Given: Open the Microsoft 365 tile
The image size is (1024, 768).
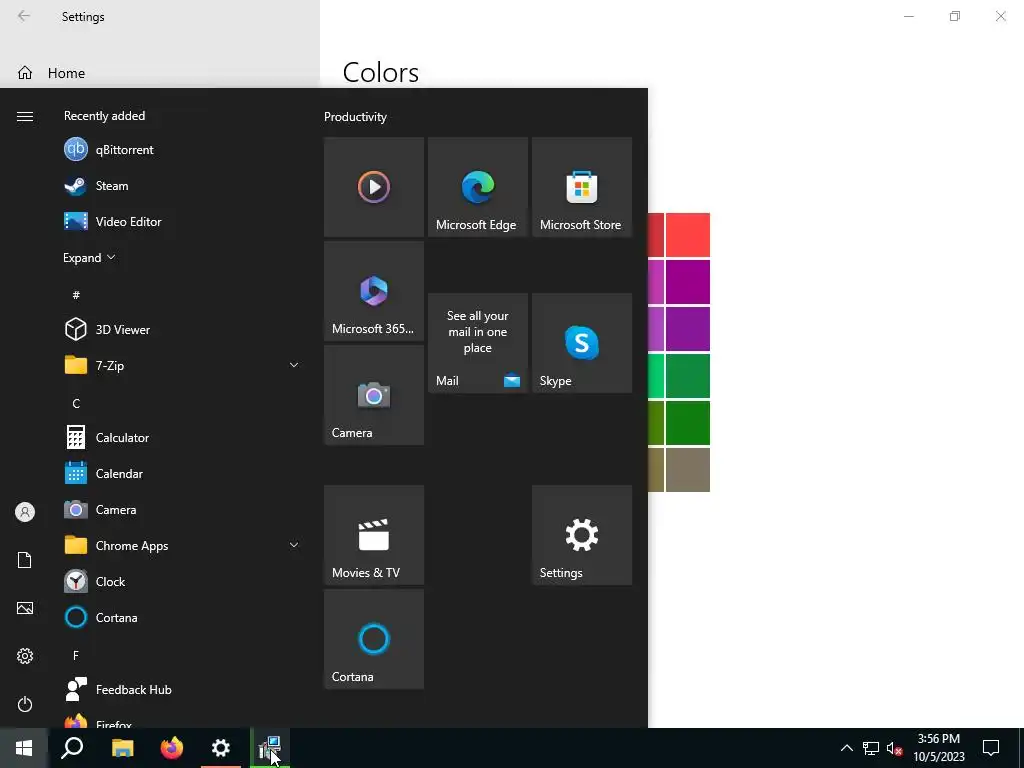Looking at the screenshot, I should click(x=374, y=291).
